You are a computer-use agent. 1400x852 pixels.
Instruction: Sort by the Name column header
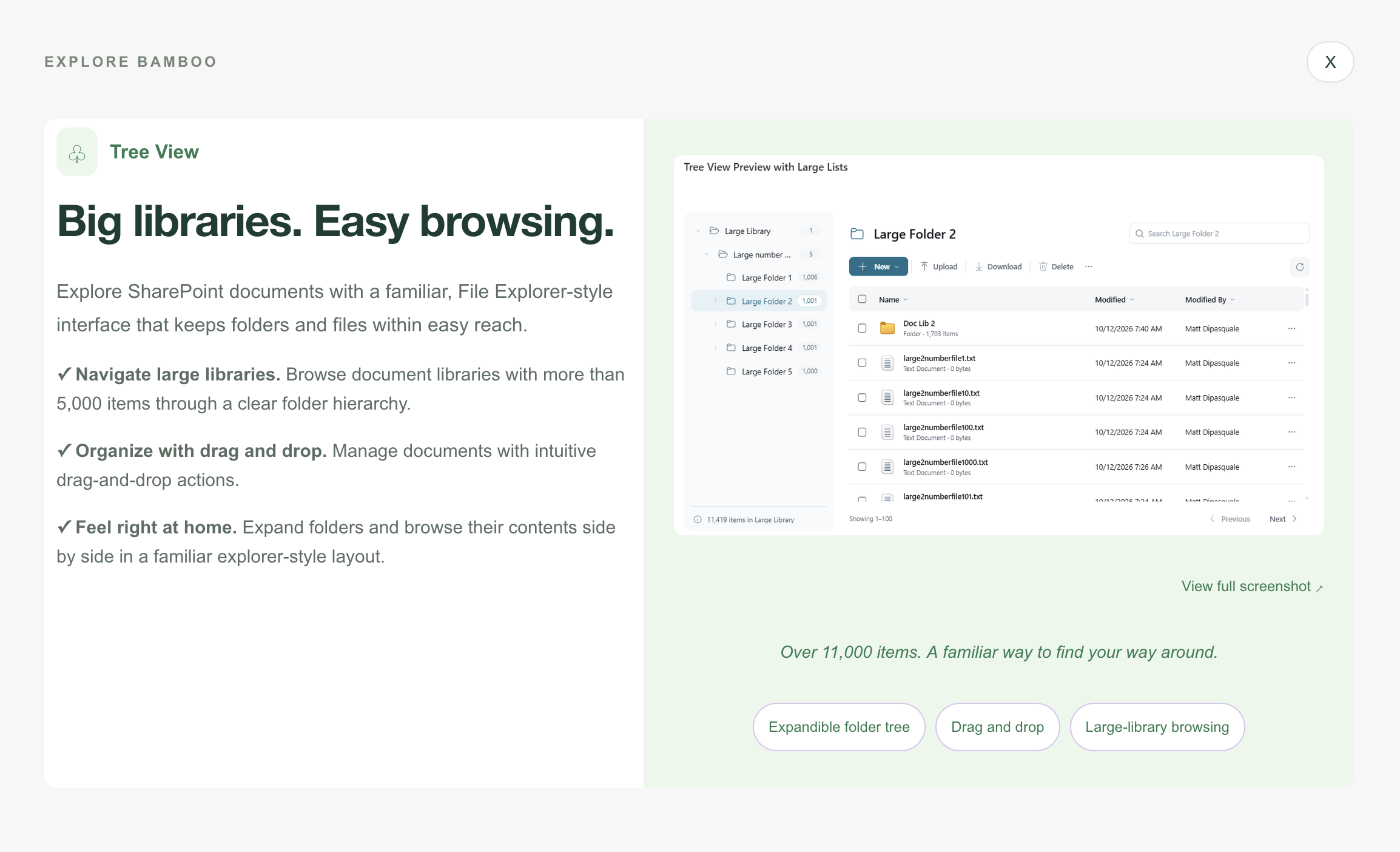pos(893,300)
